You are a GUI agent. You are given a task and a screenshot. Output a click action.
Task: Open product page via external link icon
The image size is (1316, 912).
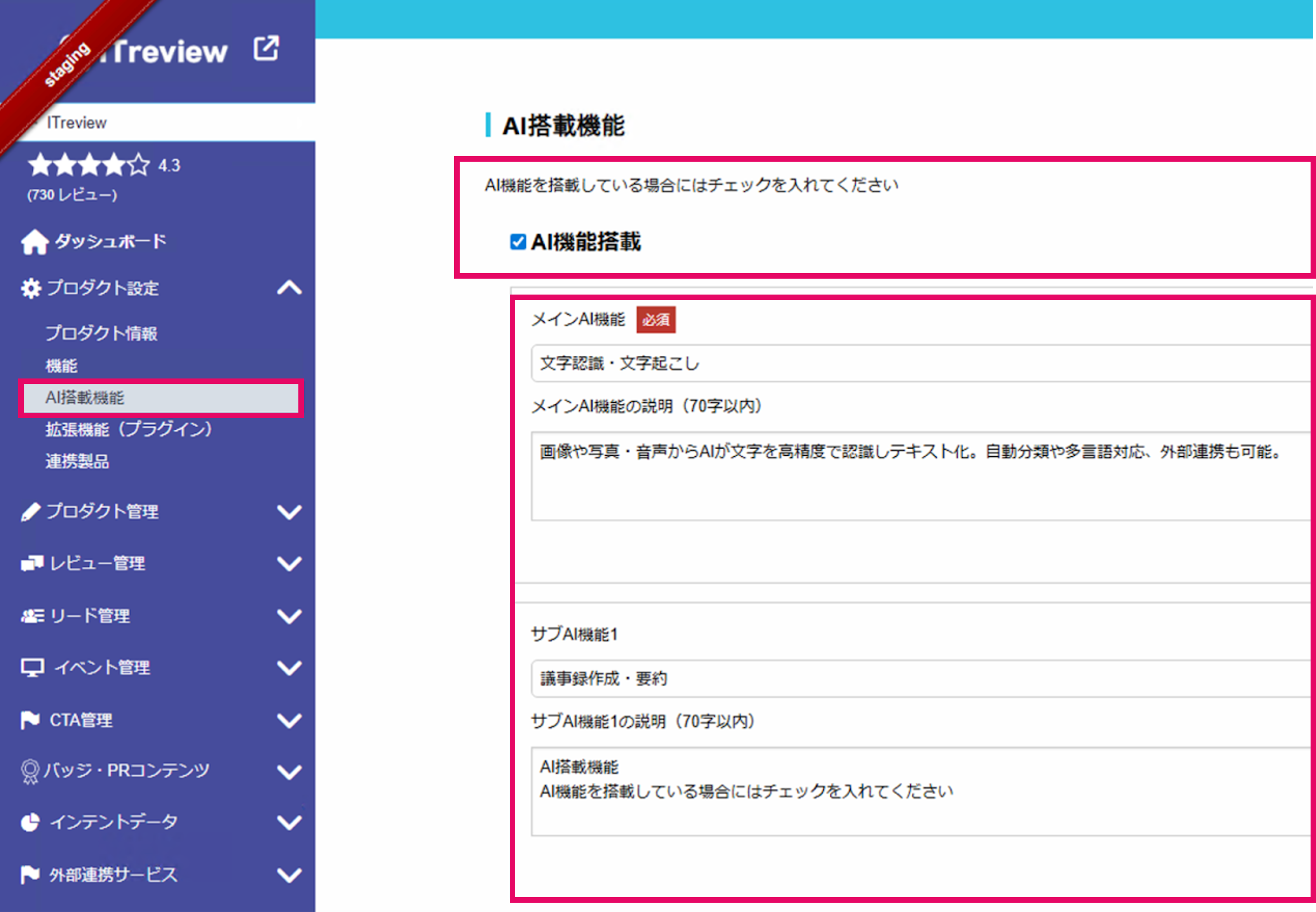pos(266,49)
